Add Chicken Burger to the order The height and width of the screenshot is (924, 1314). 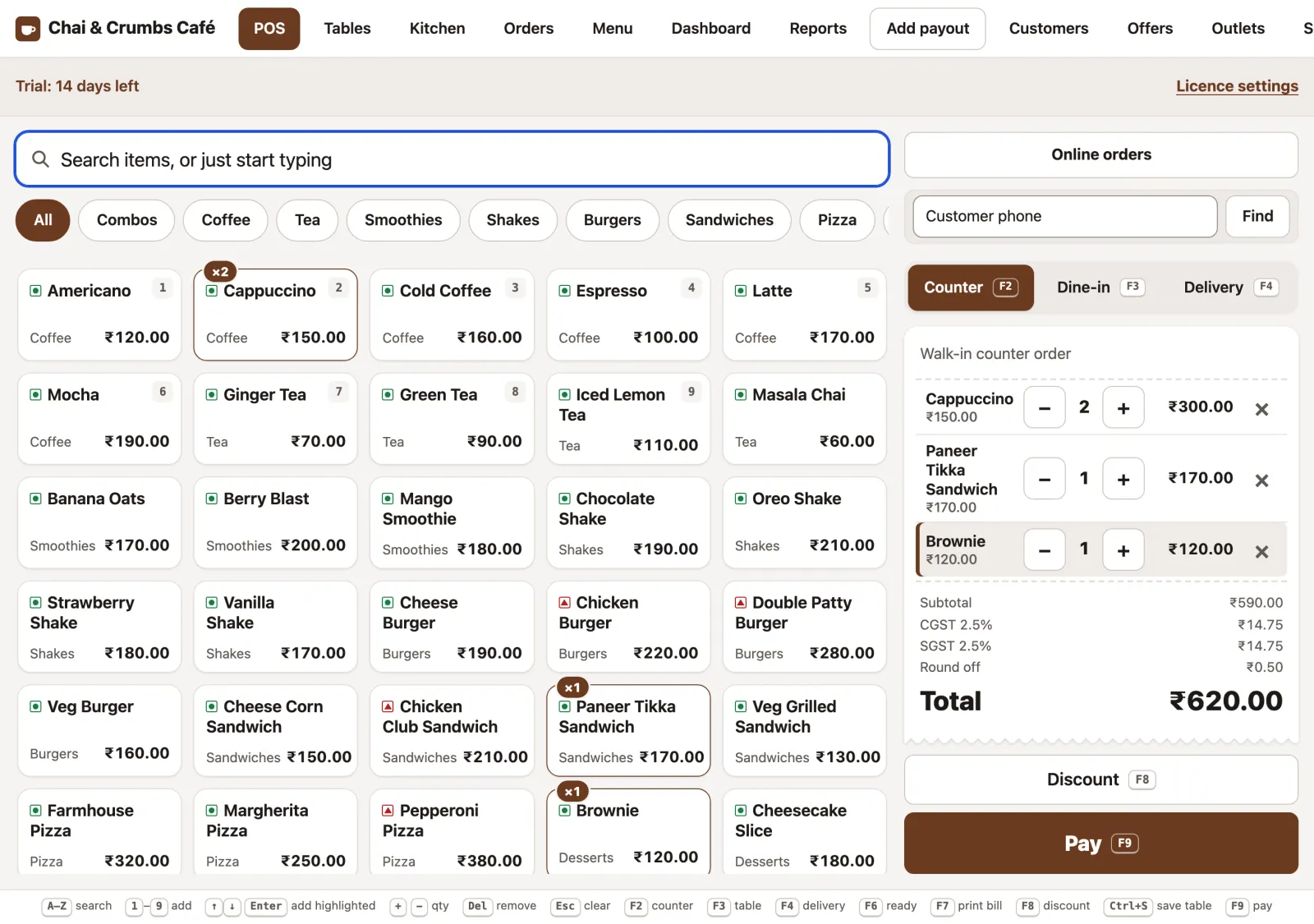(x=628, y=627)
